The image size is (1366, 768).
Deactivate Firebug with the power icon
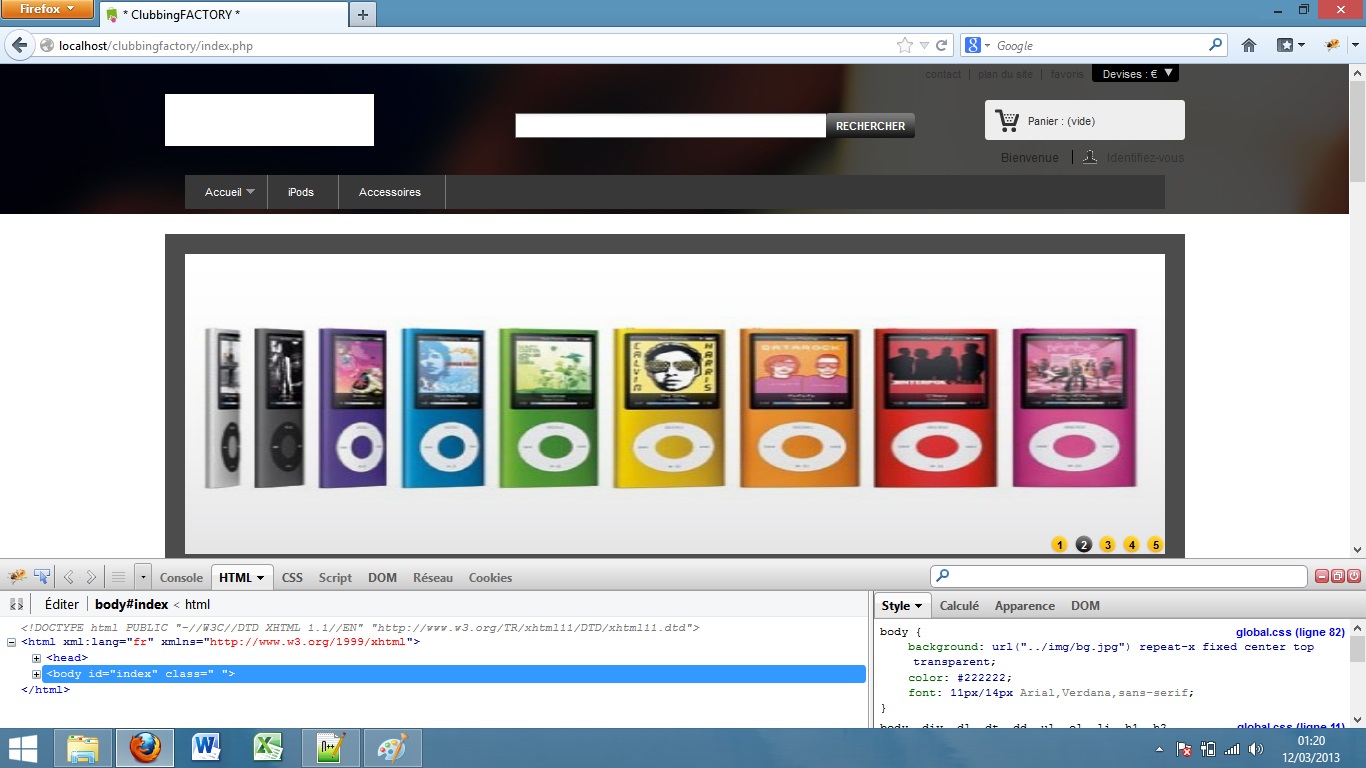coord(1354,576)
